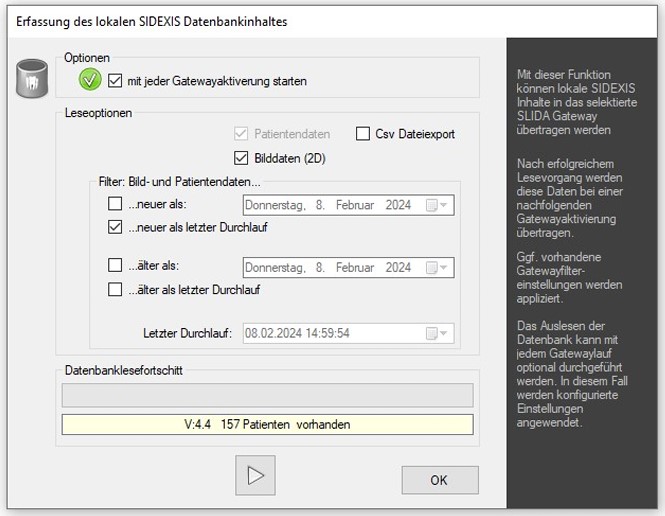Toggle 'mit jeder Gatewayaktivierung starten' checkbox
The width and height of the screenshot is (665, 516).
coord(115,80)
